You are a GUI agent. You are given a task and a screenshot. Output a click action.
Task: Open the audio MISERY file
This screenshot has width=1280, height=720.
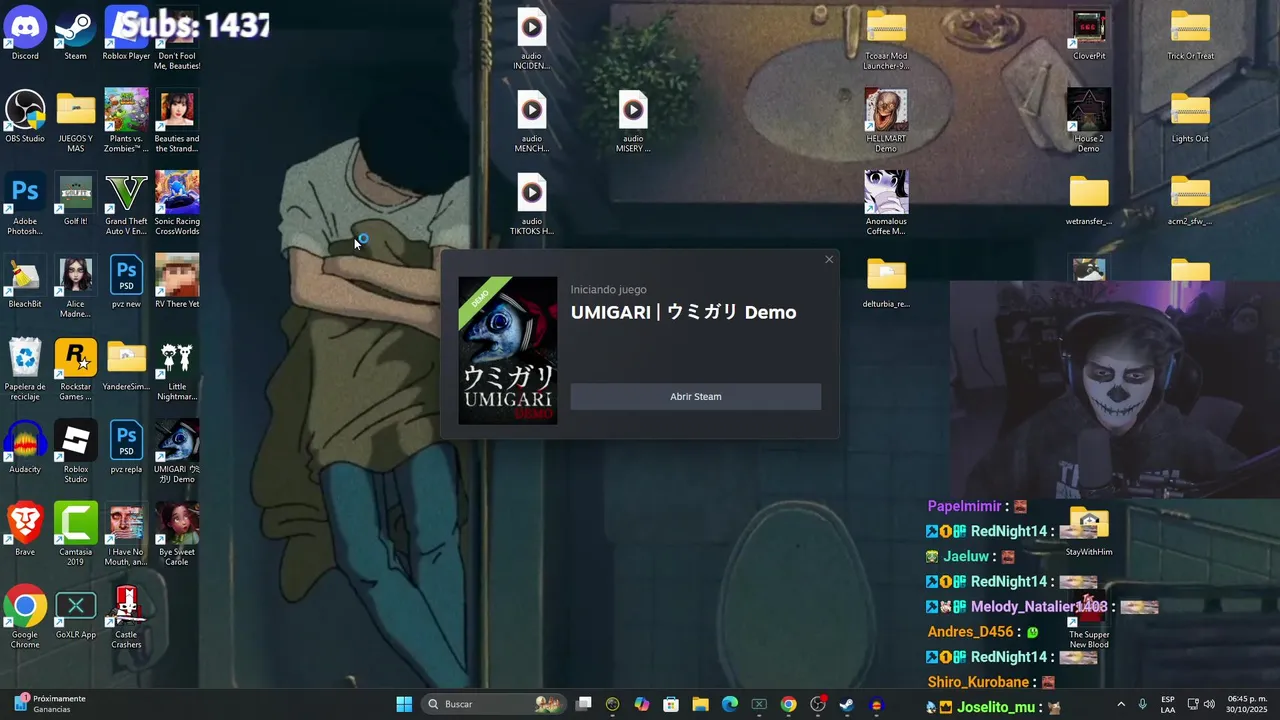(x=633, y=121)
